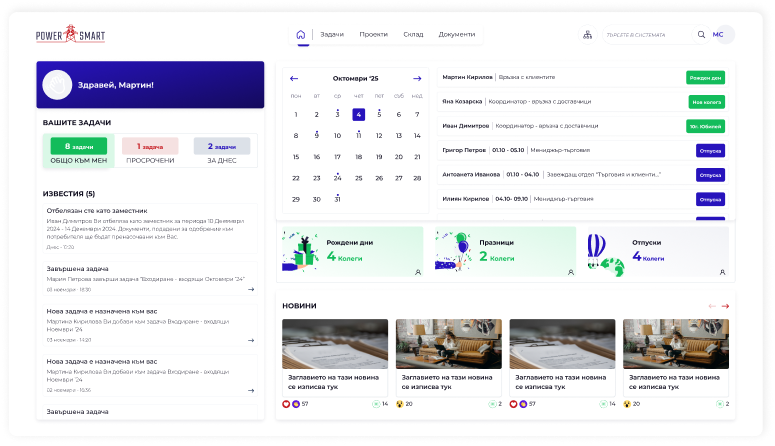Open notice Отбелязан сте като заместник

pyautogui.click(x=150, y=228)
